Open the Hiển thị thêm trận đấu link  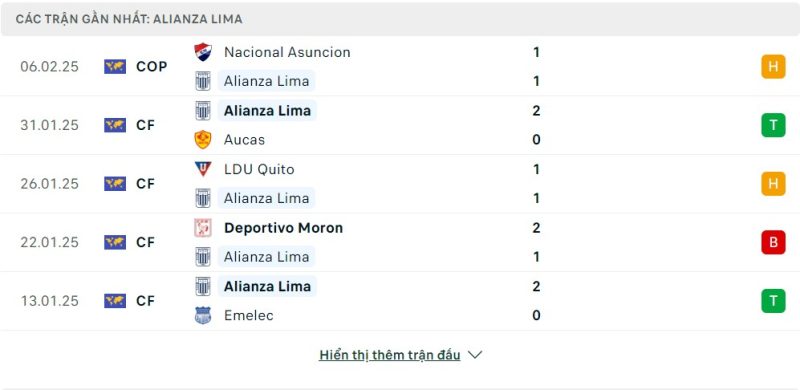[x=390, y=355]
